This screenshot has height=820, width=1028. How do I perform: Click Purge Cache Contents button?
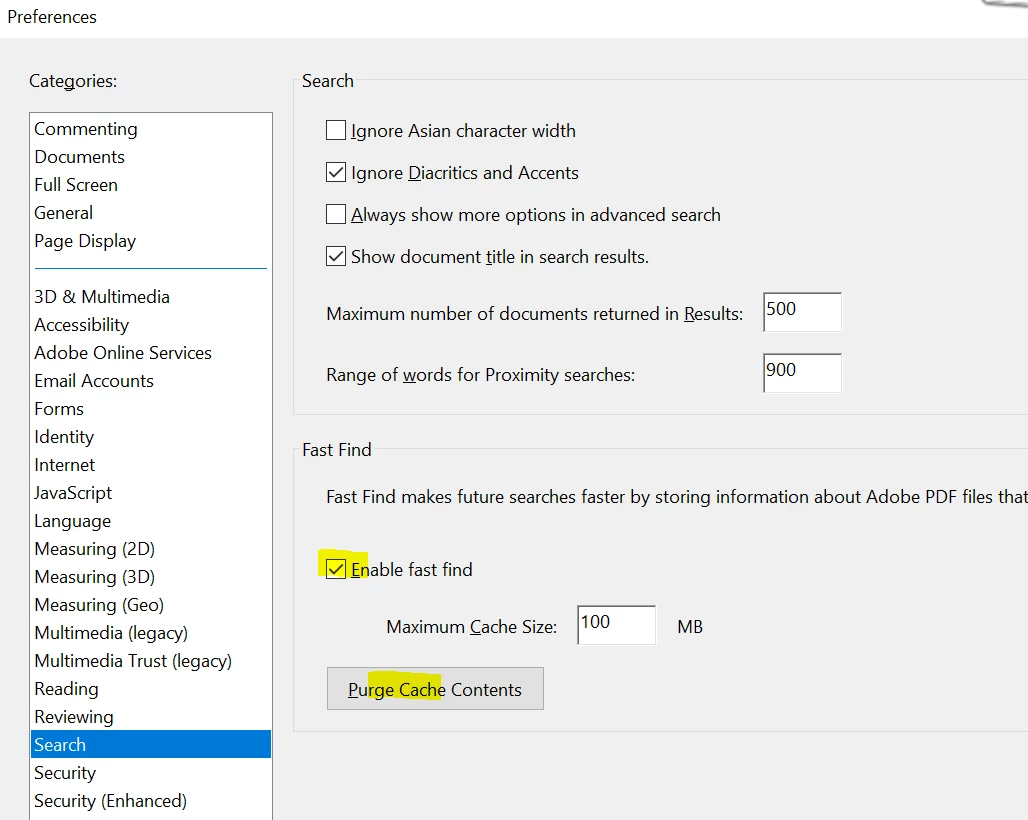435,689
